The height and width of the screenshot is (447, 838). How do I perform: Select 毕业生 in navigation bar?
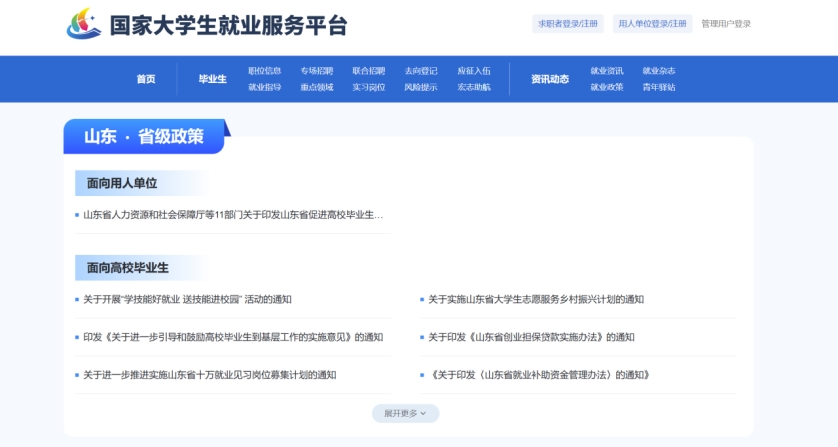(x=212, y=79)
